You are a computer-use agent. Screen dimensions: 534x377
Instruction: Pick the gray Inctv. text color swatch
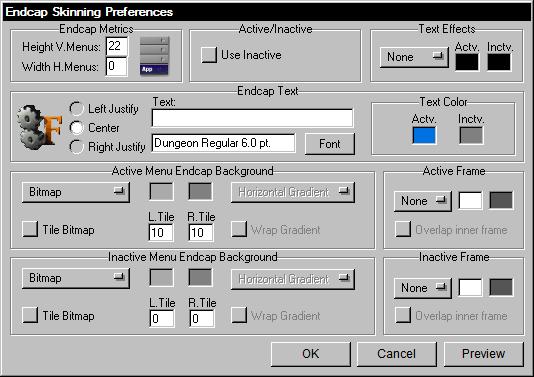471,135
